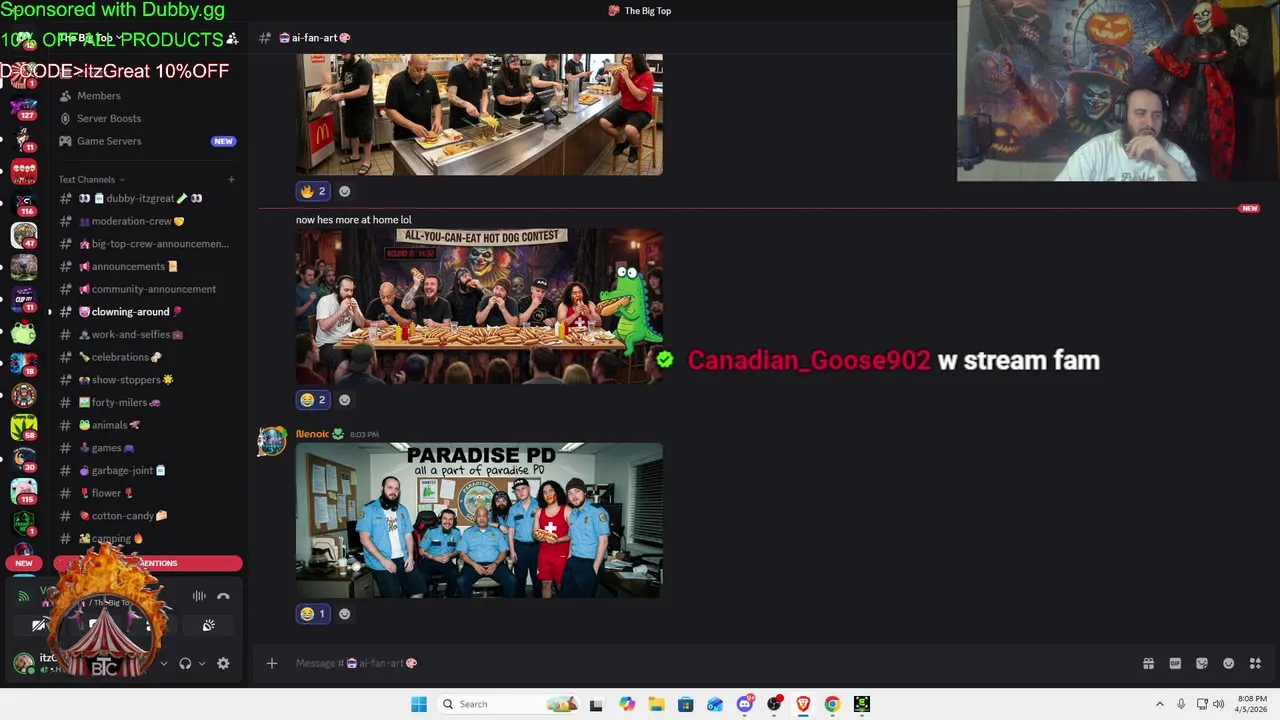Show hidden system tray icons chevron
Image resolution: width=1280 pixels, height=720 pixels.
(x=1159, y=704)
